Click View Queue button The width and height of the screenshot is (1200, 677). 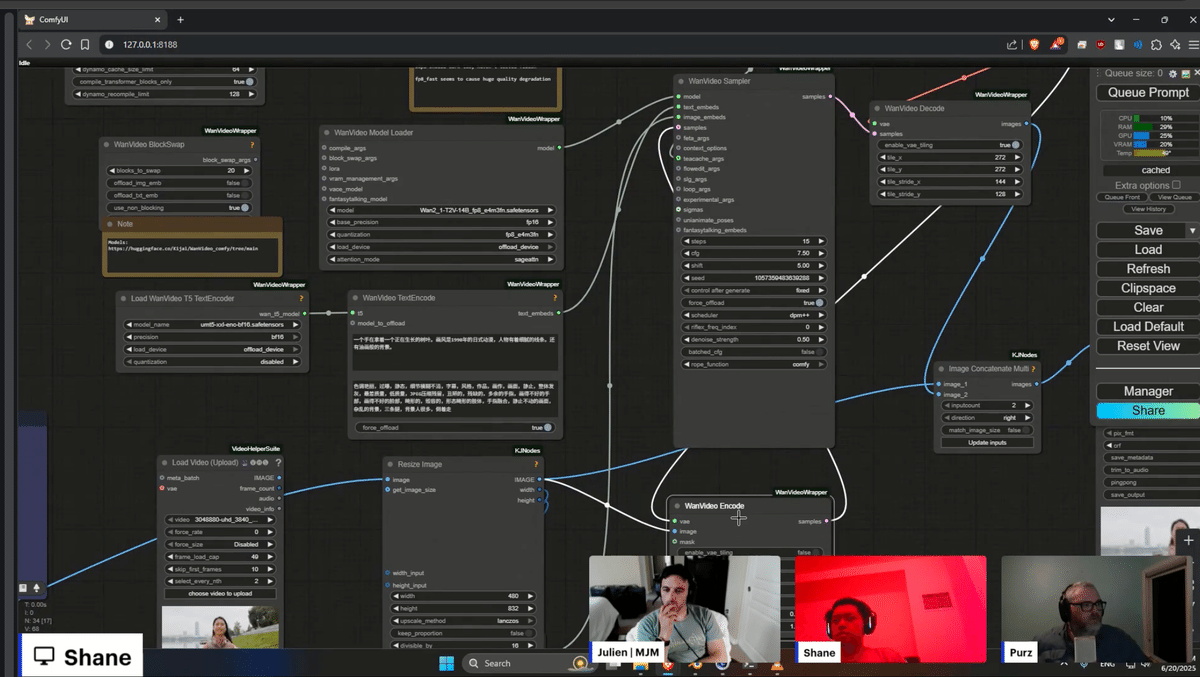1174,197
